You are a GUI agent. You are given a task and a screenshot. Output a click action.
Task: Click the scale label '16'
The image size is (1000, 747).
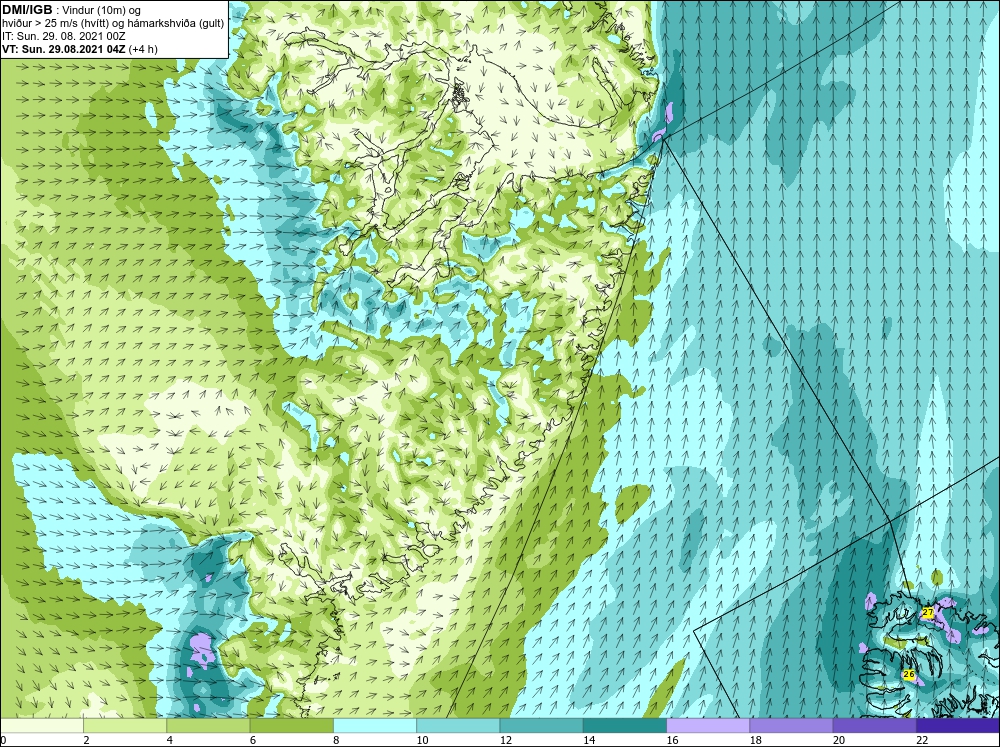tap(672, 740)
